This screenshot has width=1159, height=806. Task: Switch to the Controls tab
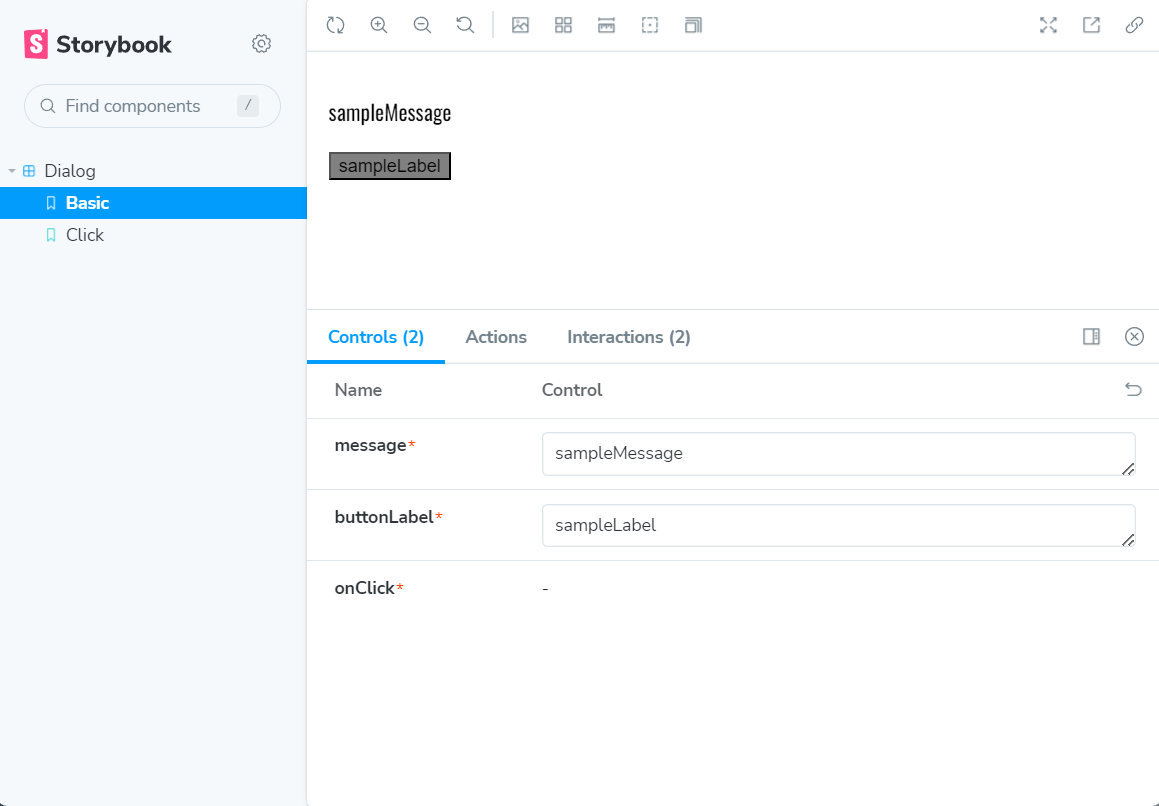click(x=375, y=336)
